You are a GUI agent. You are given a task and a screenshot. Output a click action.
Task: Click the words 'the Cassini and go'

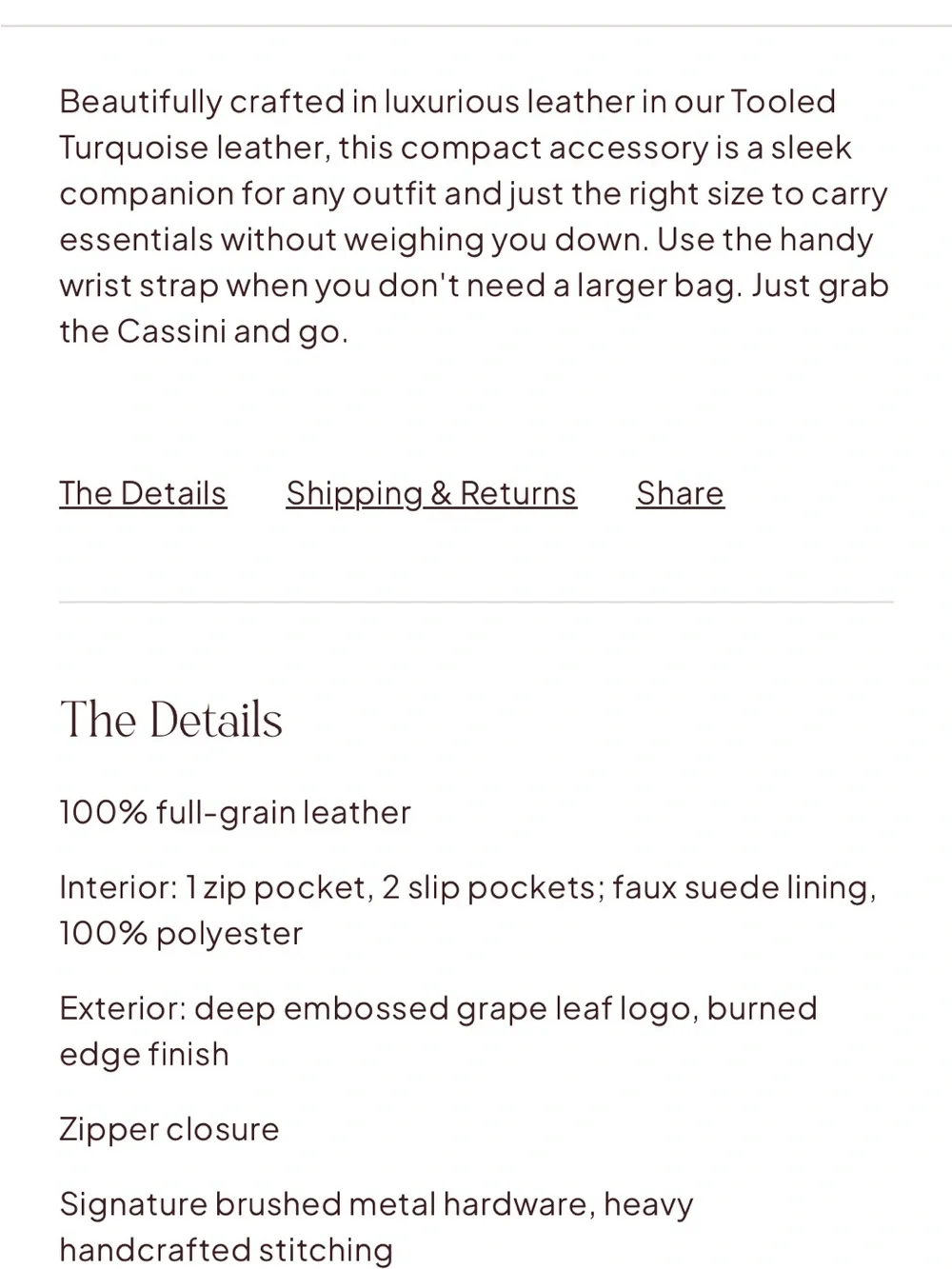(x=204, y=331)
